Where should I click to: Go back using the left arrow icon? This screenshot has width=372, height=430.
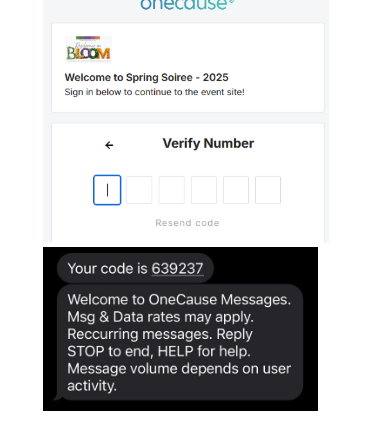coord(109,145)
